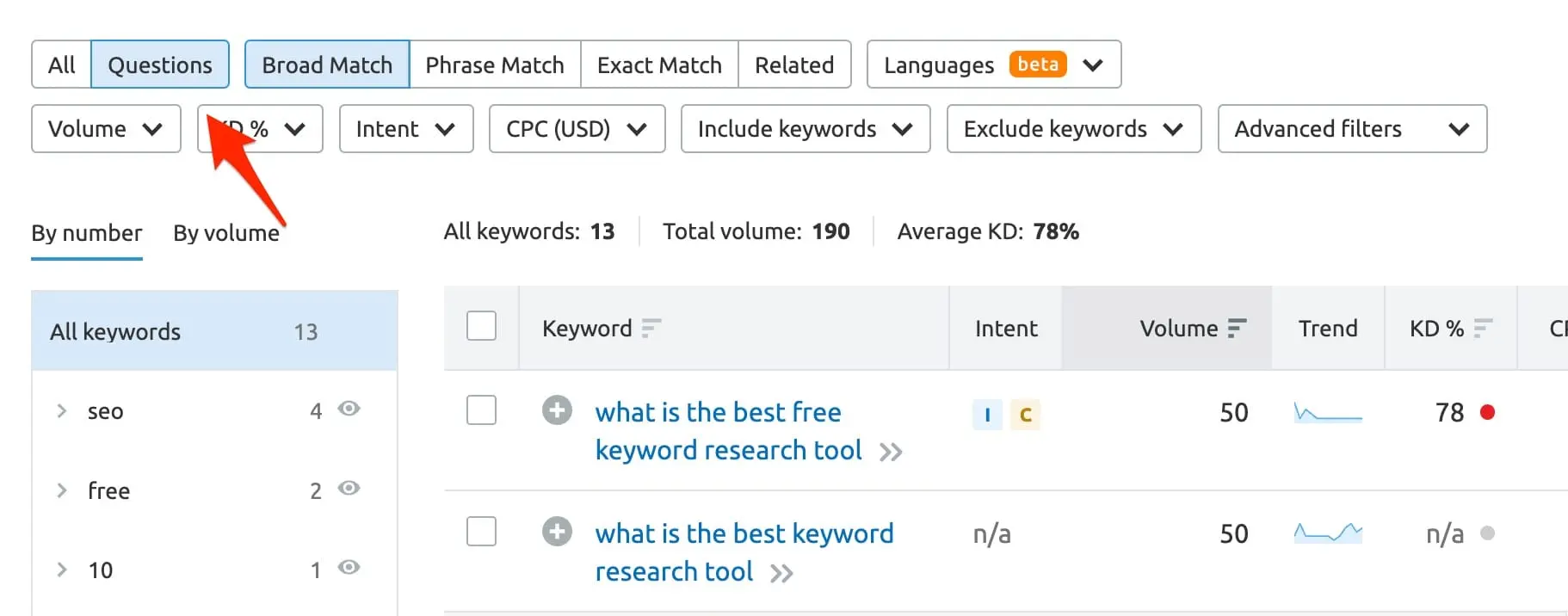
Task: Switch to the Phrase Match tab
Action: click(495, 65)
